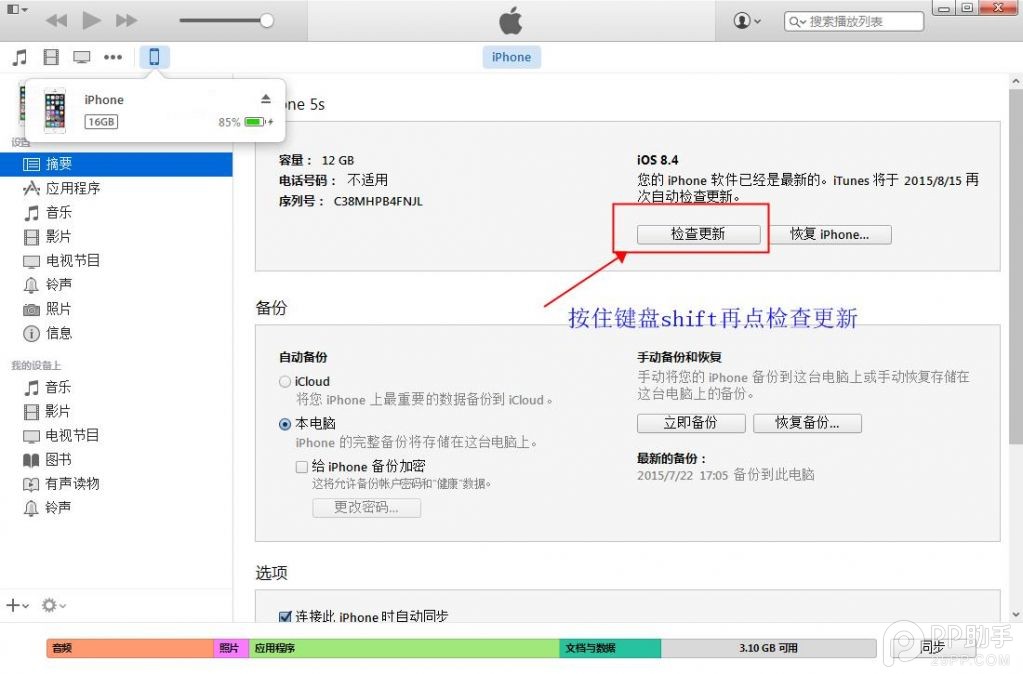The image size is (1023, 674).
Task: Open the gear settings dropdown
Action: pos(53,605)
